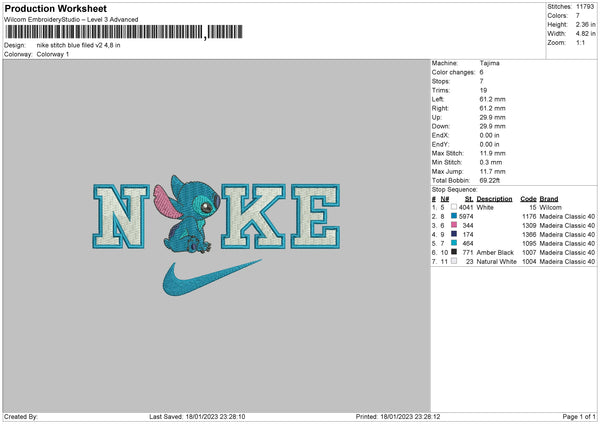
Task: Click the design name 'nike stitch blue filed v2'
Action: (78, 45)
